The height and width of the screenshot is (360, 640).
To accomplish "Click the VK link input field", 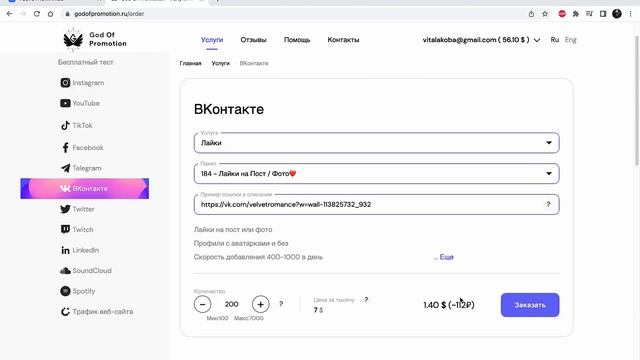I will tap(376, 204).
